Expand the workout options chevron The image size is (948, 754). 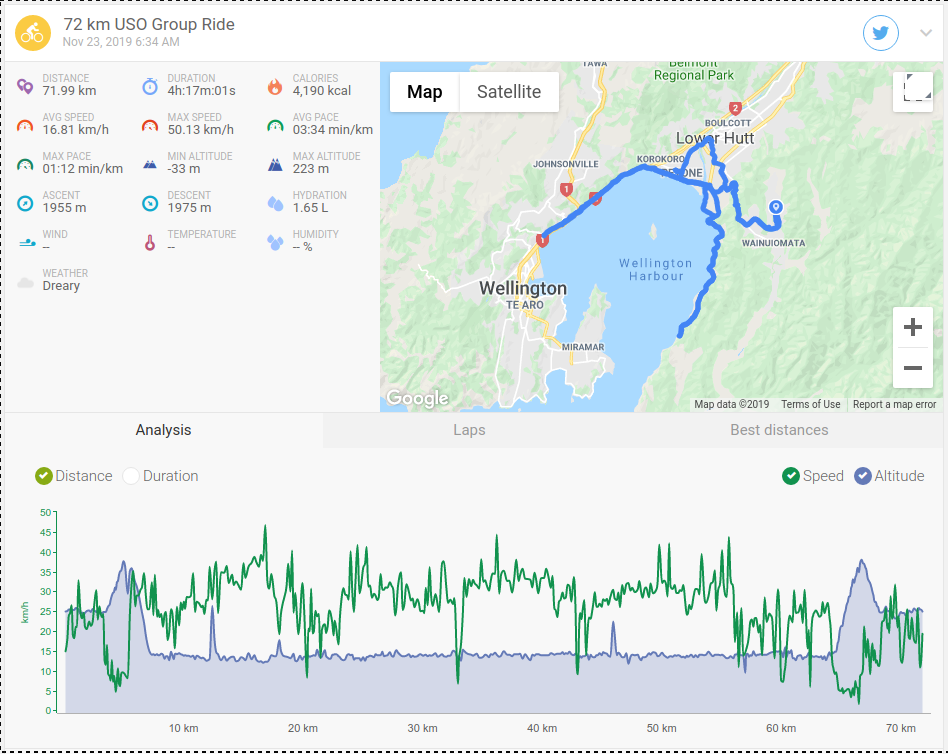926,33
